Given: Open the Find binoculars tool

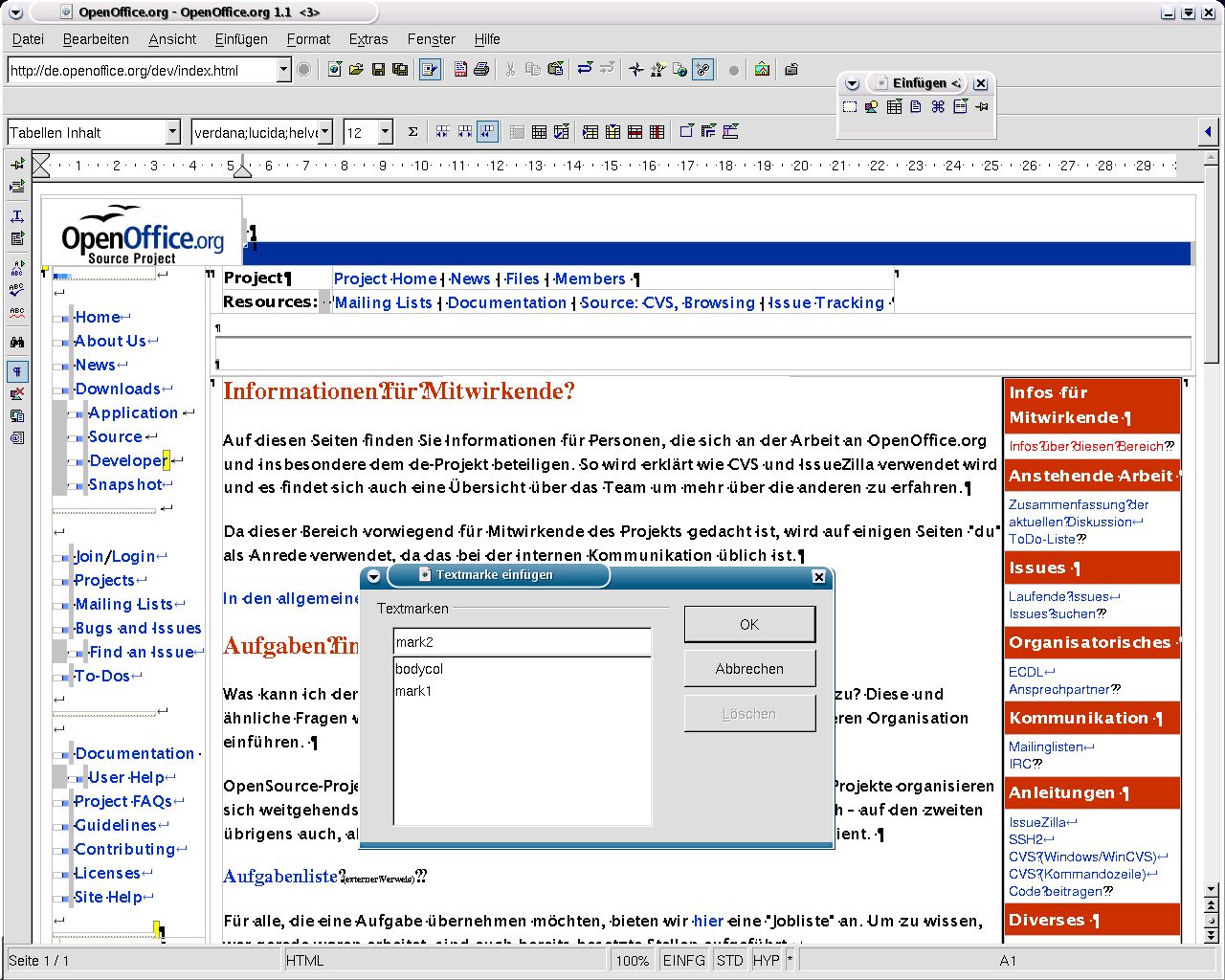Looking at the screenshot, I should [x=17, y=342].
